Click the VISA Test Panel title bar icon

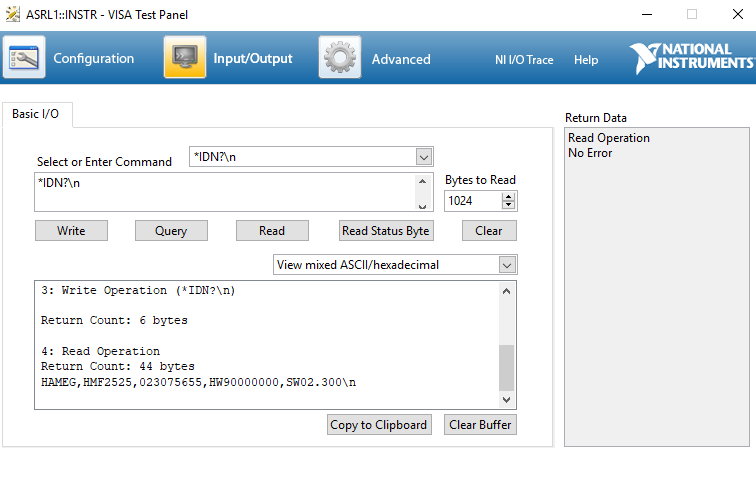13,14
